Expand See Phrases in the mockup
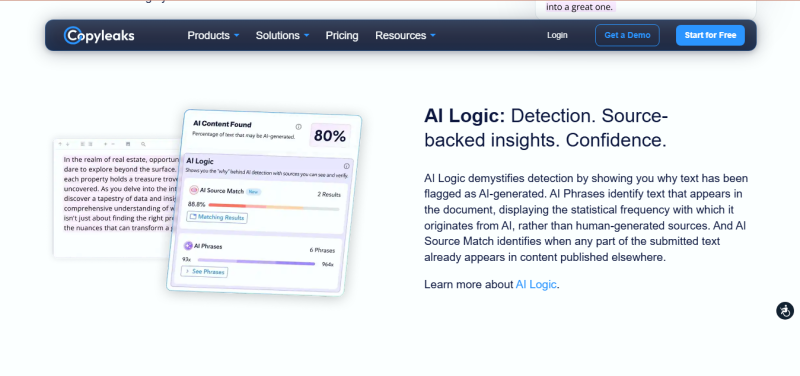The image size is (800, 376). coord(205,271)
